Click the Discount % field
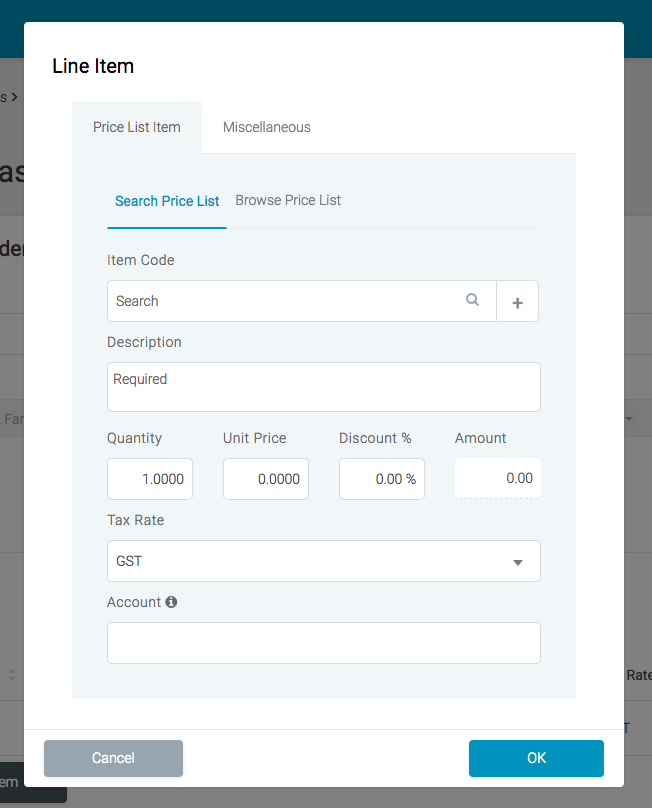Screen dimensions: 652x808 (381, 479)
